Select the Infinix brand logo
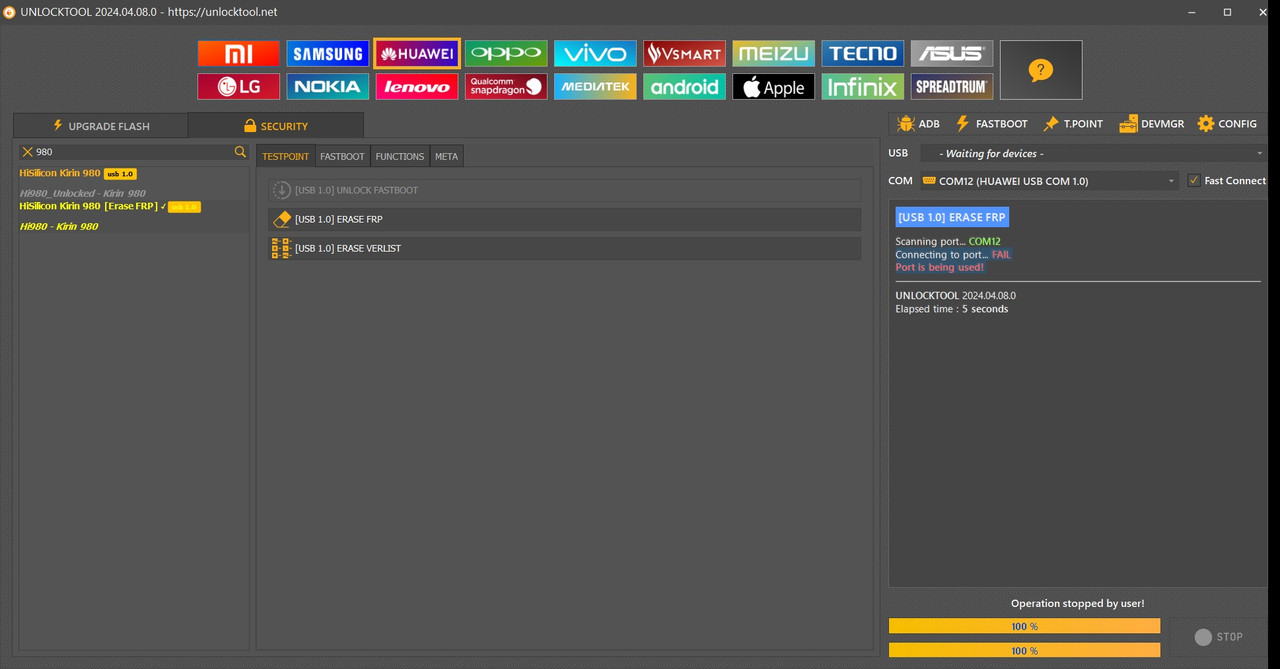Viewport: 1280px width, 669px height. click(x=863, y=87)
